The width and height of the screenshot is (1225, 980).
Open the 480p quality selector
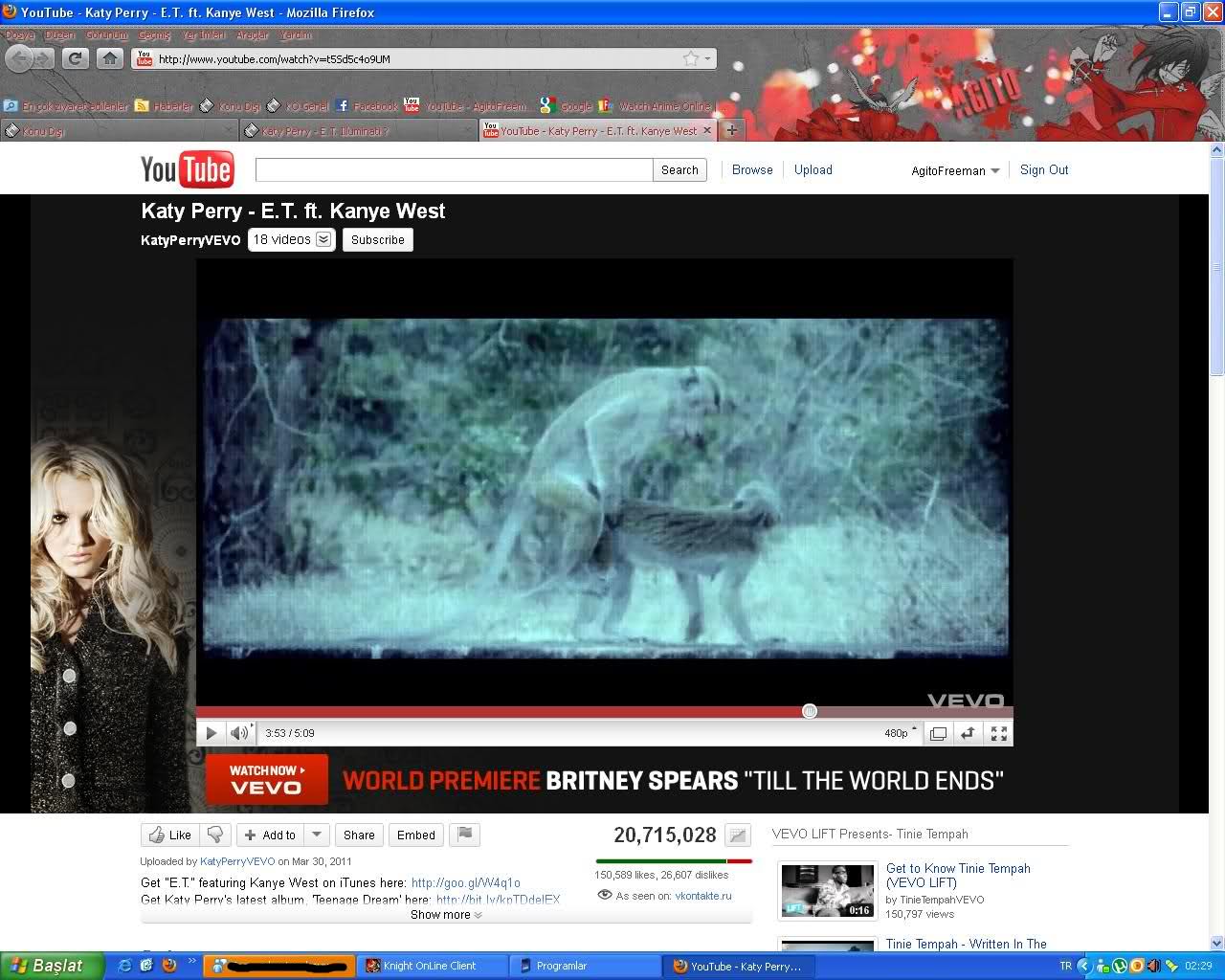tap(900, 733)
